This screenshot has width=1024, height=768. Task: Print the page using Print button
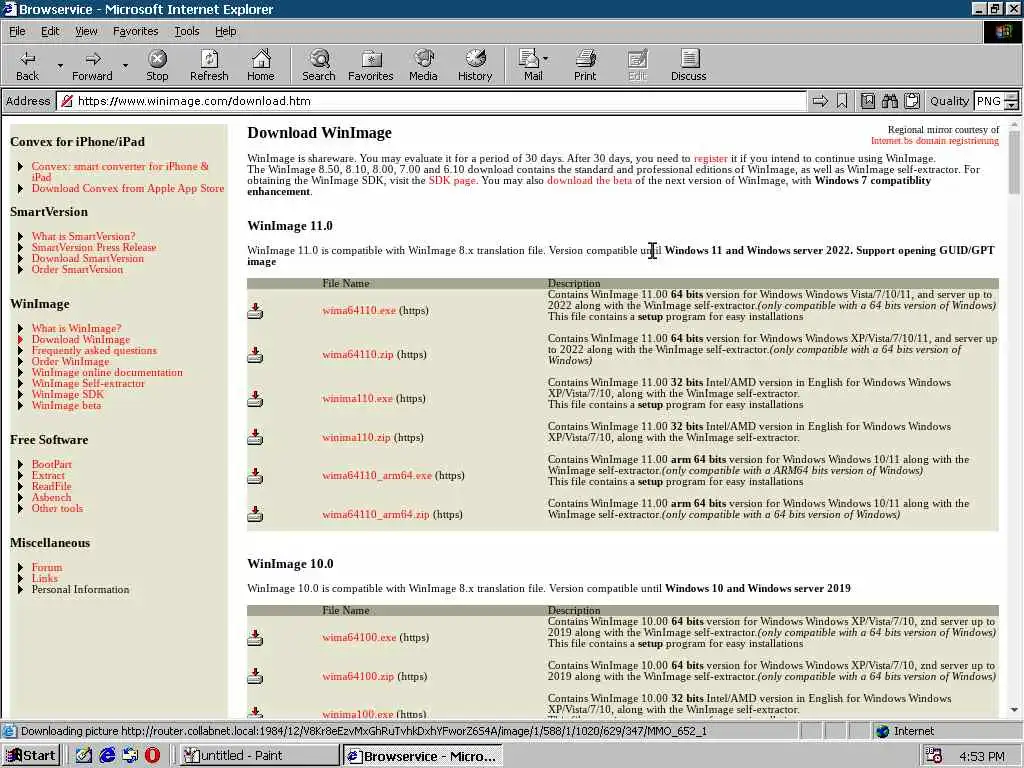[x=585, y=65]
